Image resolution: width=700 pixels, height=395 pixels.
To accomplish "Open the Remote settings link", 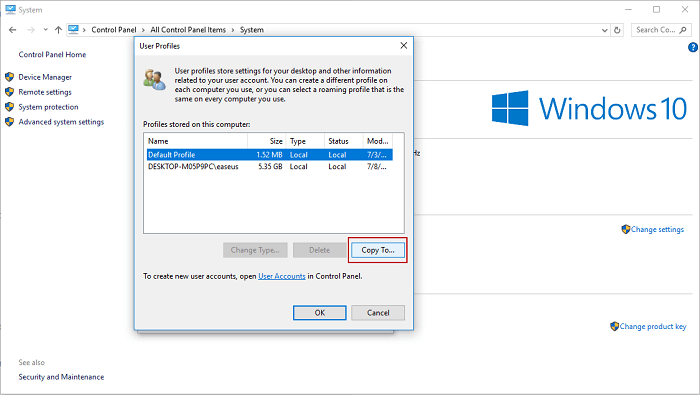I will tap(45, 92).
